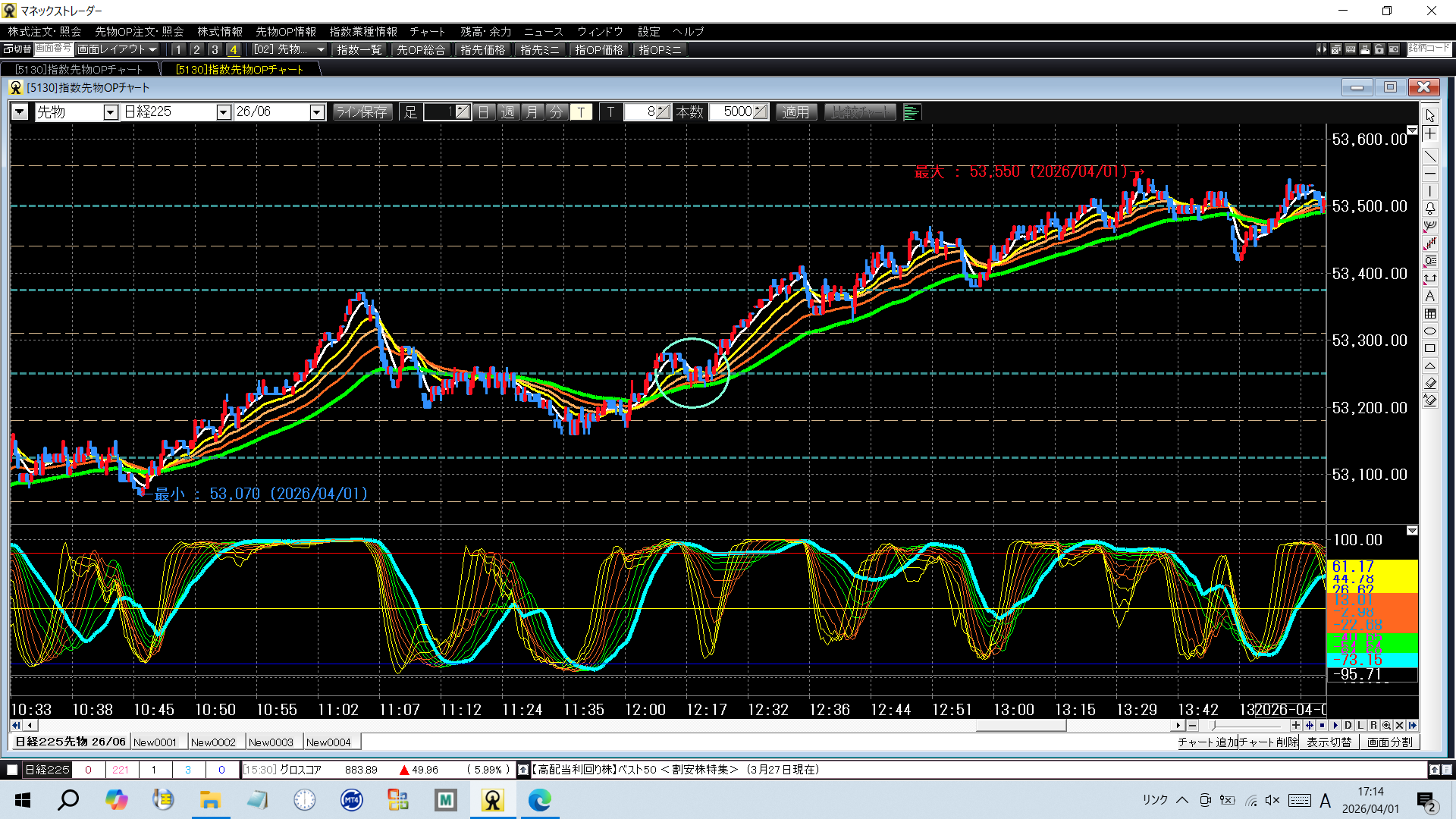Viewport: 1456px width, 819px height.
Task: Select the text annotation A tool
Action: click(1430, 296)
